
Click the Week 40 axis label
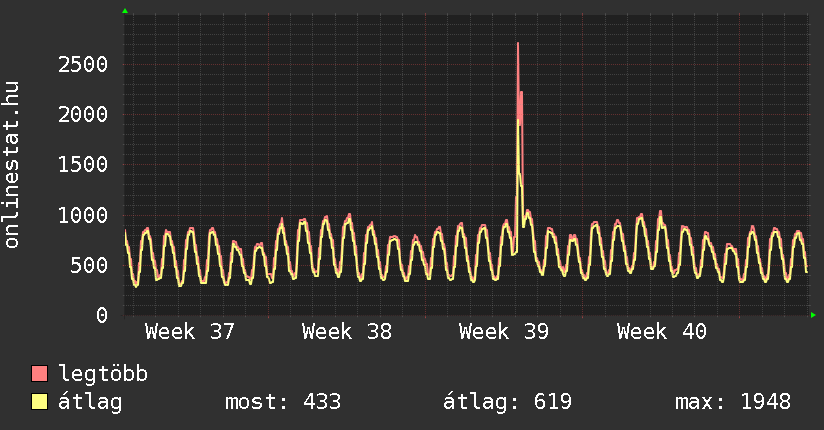pos(662,332)
